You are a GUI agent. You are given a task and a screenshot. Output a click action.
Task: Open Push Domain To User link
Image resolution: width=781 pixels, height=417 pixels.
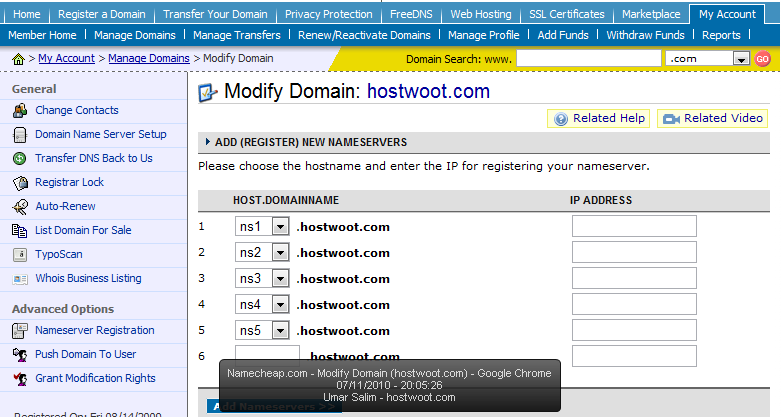(86, 354)
